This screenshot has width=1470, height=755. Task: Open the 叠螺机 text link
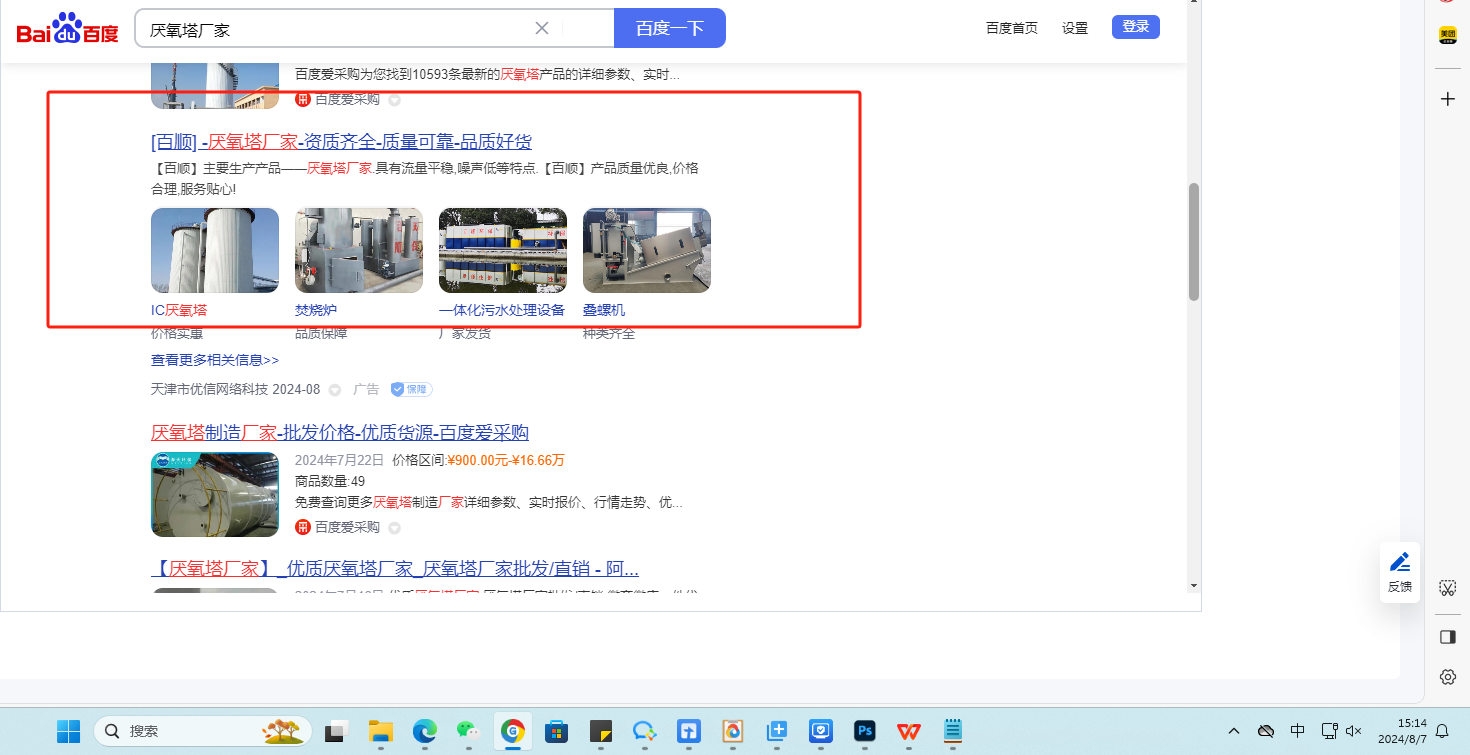click(604, 310)
